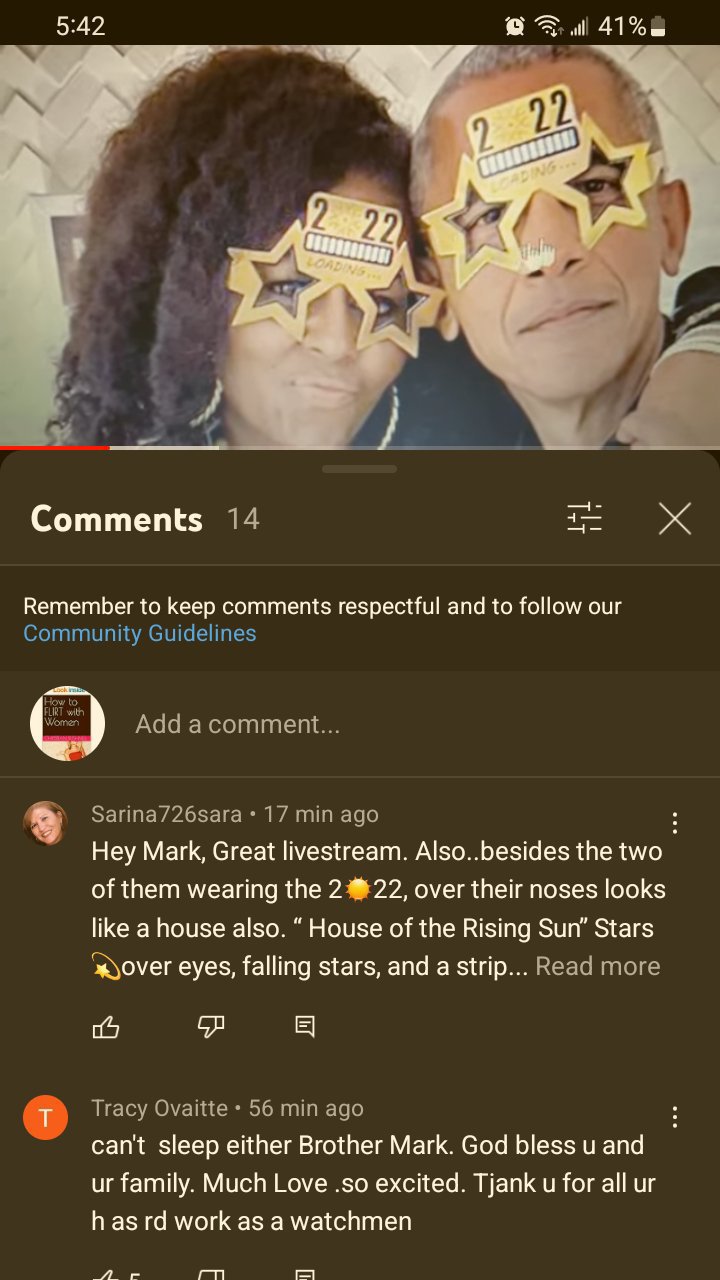Tap the video player image
Image resolution: width=720 pixels, height=1280 pixels.
click(x=360, y=246)
